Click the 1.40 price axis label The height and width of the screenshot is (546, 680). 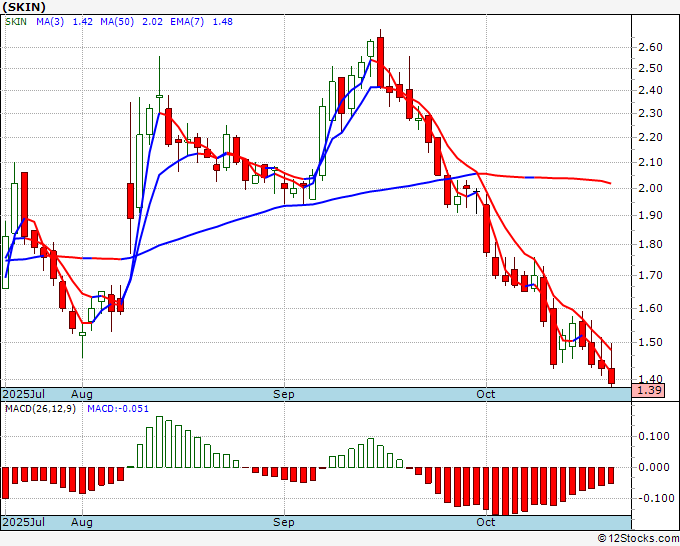pyautogui.click(x=650, y=379)
